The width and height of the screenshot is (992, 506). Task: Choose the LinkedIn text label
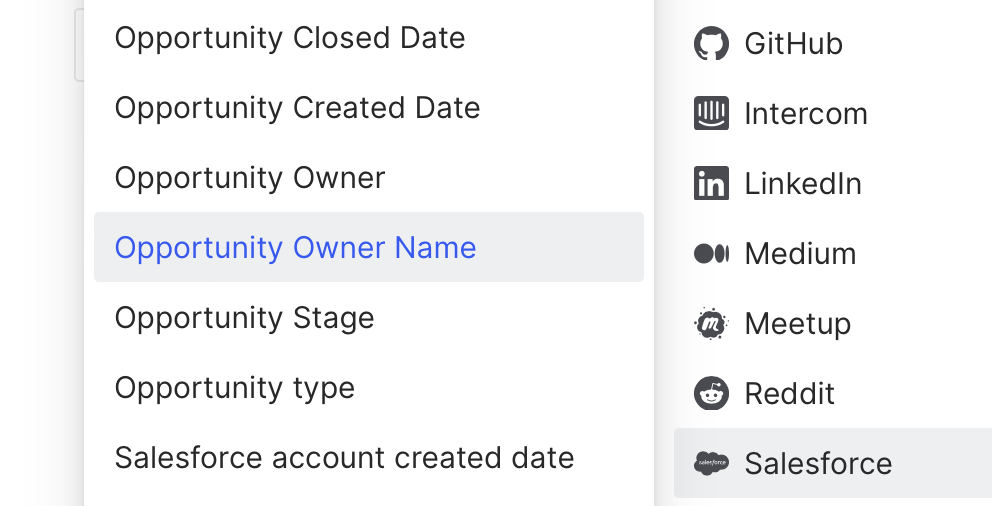click(x=802, y=184)
